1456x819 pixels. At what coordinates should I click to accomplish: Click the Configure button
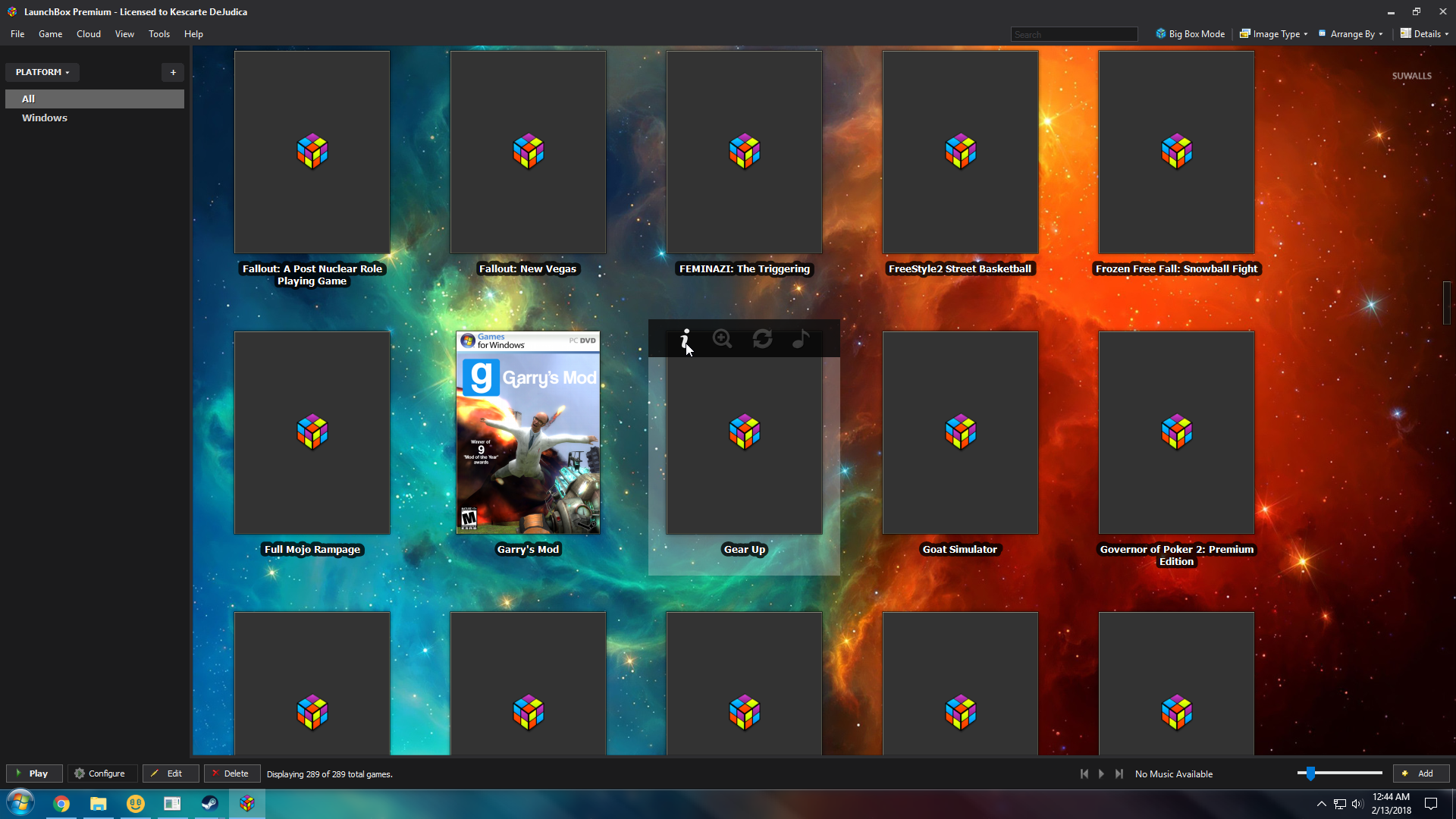(x=102, y=773)
